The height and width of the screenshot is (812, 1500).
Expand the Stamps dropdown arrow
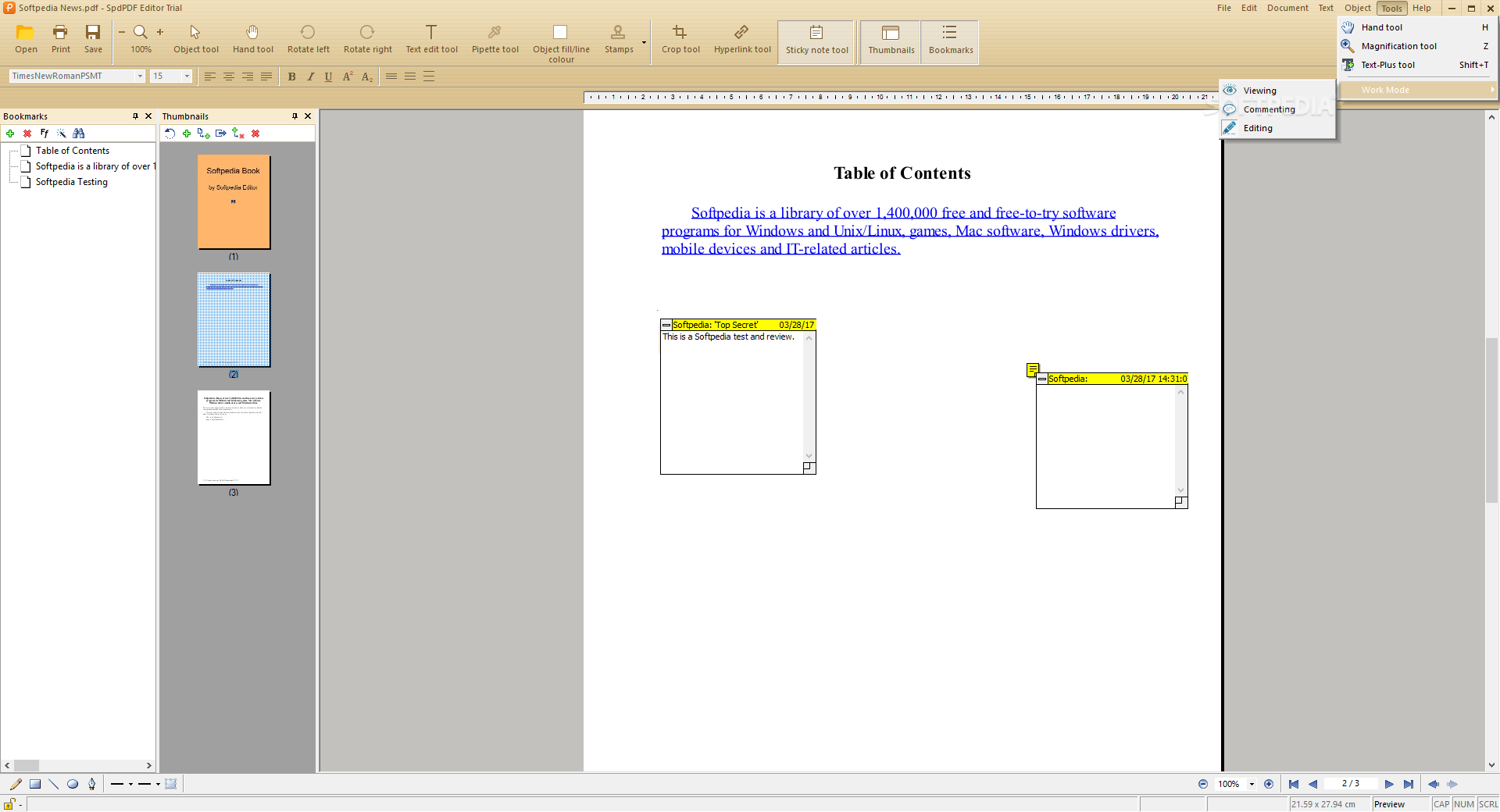644,42
